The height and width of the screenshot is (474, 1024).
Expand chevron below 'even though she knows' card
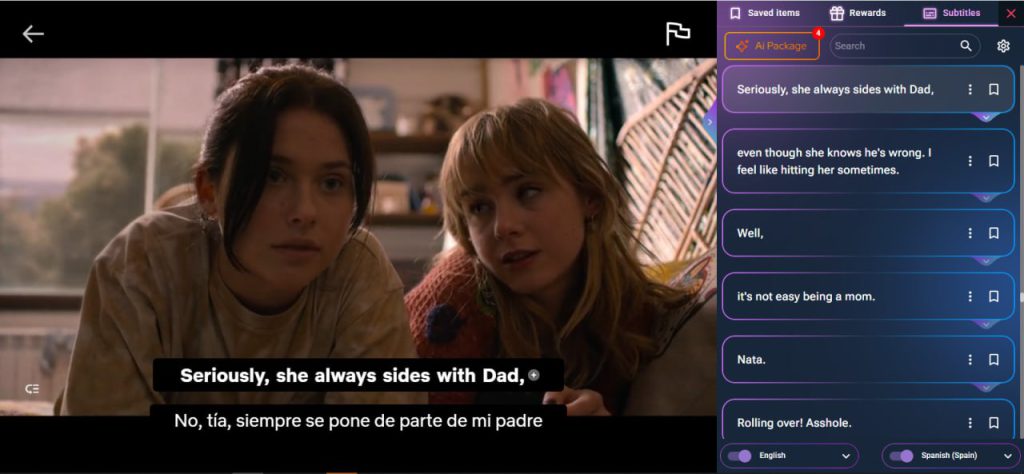985,198
